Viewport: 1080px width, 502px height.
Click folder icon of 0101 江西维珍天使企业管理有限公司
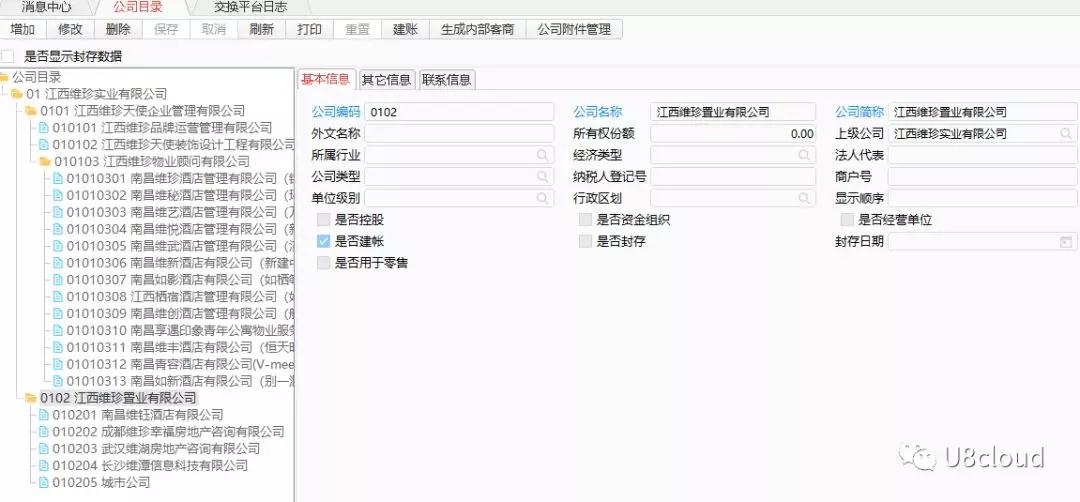coord(31,111)
